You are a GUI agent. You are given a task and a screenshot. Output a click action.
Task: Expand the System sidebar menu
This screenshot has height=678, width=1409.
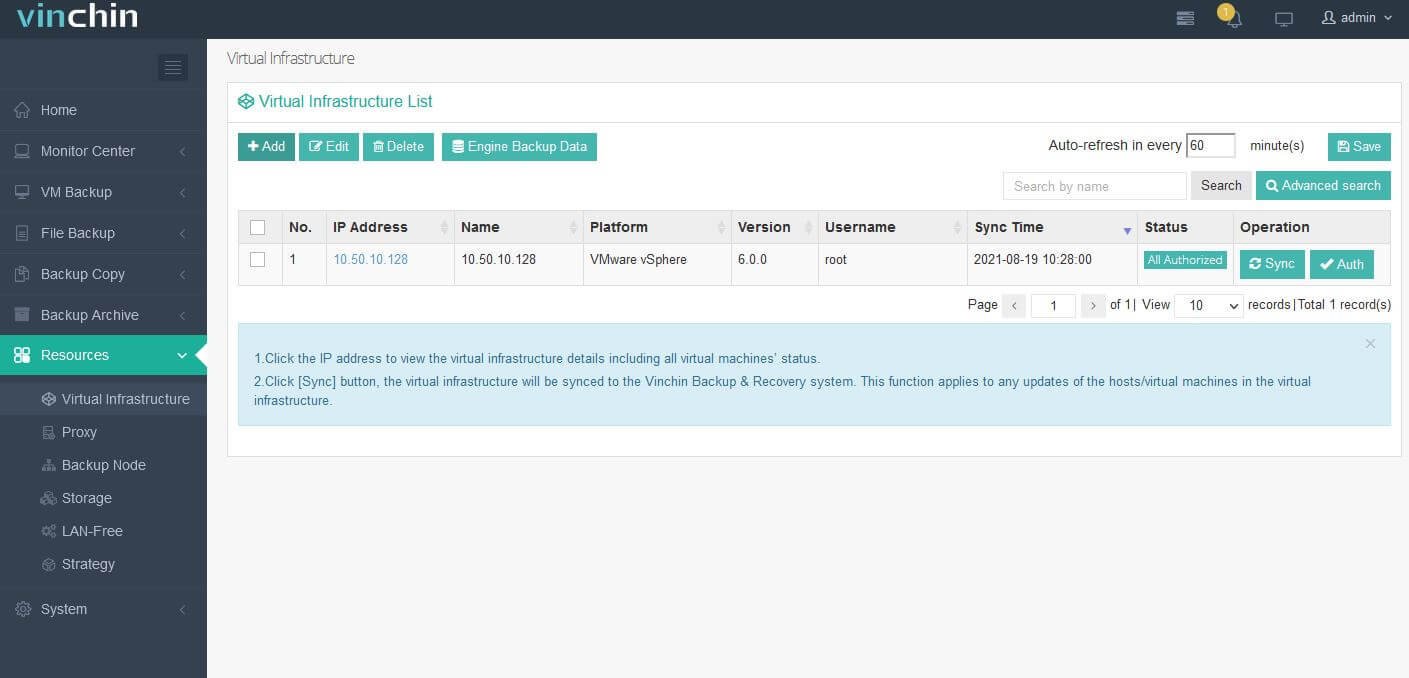(103, 609)
